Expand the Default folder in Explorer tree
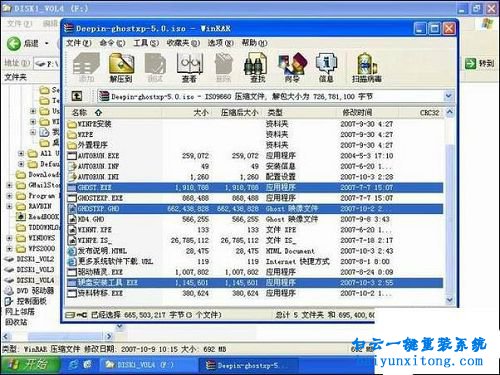Image resolution: width=500 pixels, height=375 pixels. [x=21, y=164]
